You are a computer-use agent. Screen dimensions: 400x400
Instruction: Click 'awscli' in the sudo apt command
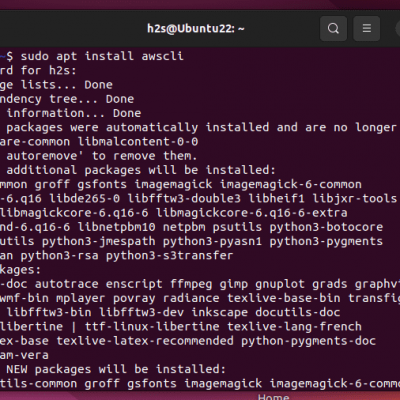click(x=162, y=56)
